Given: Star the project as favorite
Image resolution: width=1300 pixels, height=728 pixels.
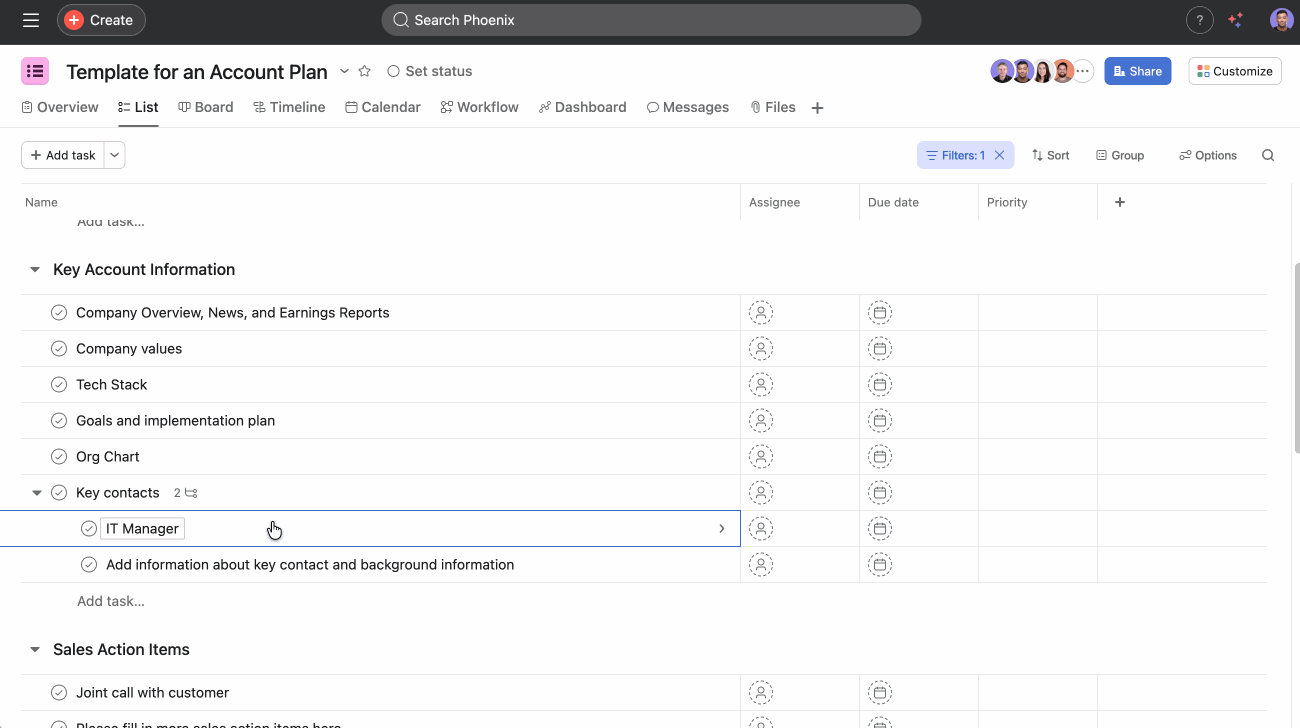Looking at the screenshot, I should pyautogui.click(x=365, y=71).
